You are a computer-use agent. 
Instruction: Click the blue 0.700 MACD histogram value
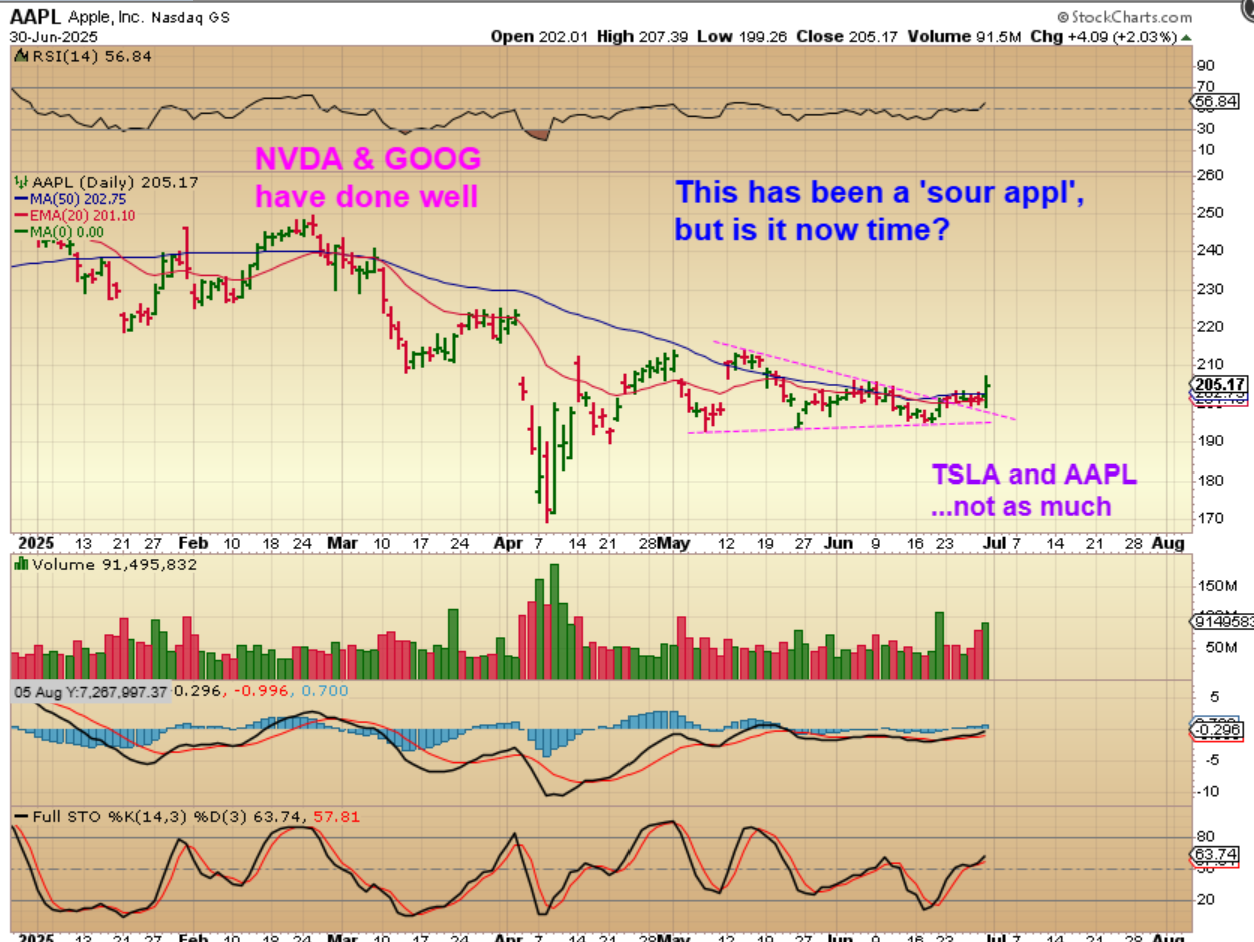tap(326, 691)
